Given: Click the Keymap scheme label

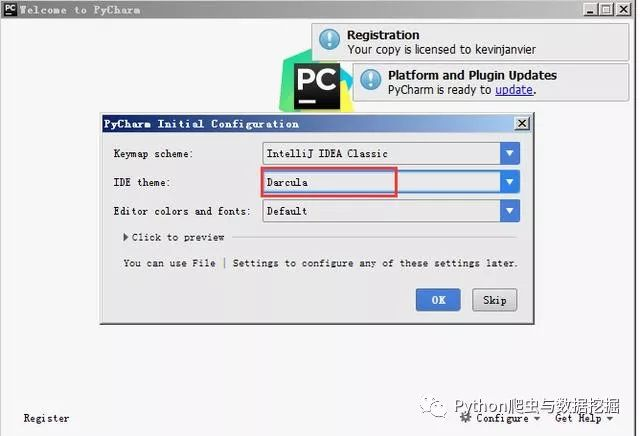Looking at the screenshot, I should pyautogui.click(x=153, y=154).
